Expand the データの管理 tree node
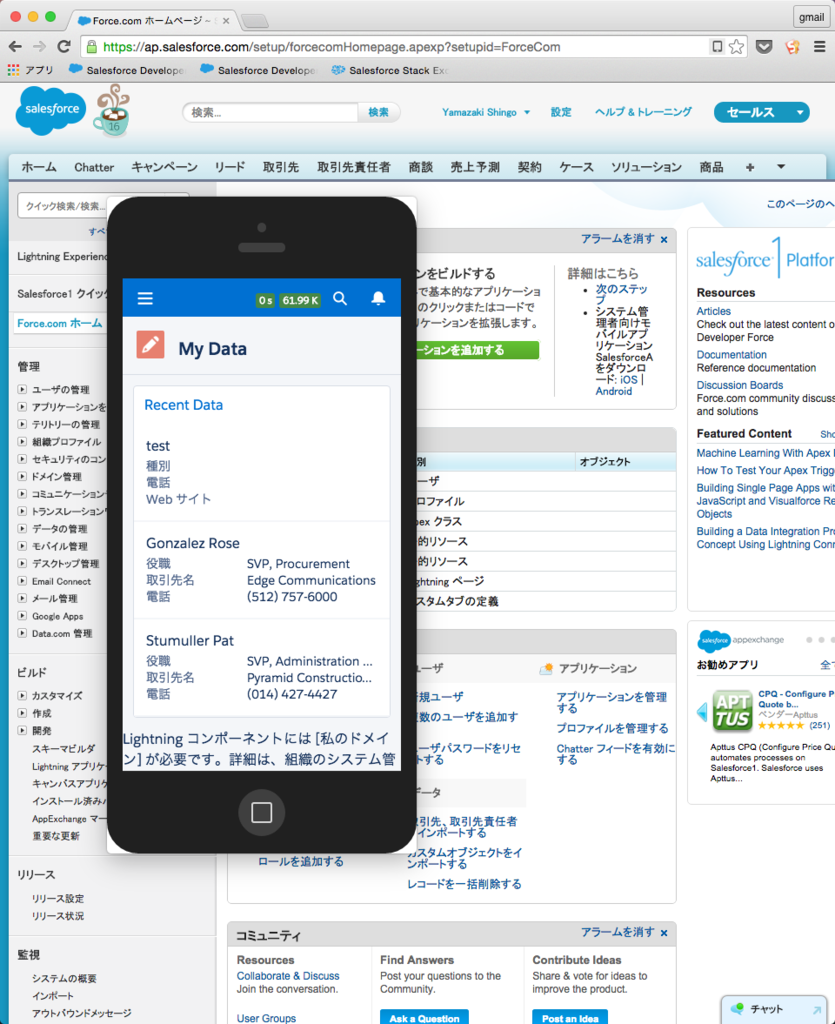 pos(22,528)
